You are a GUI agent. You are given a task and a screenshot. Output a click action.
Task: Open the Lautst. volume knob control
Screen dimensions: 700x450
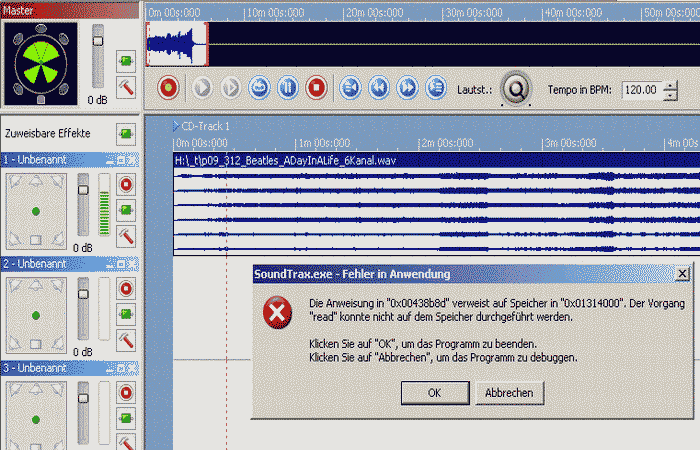pyautogui.click(x=516, y=89)
